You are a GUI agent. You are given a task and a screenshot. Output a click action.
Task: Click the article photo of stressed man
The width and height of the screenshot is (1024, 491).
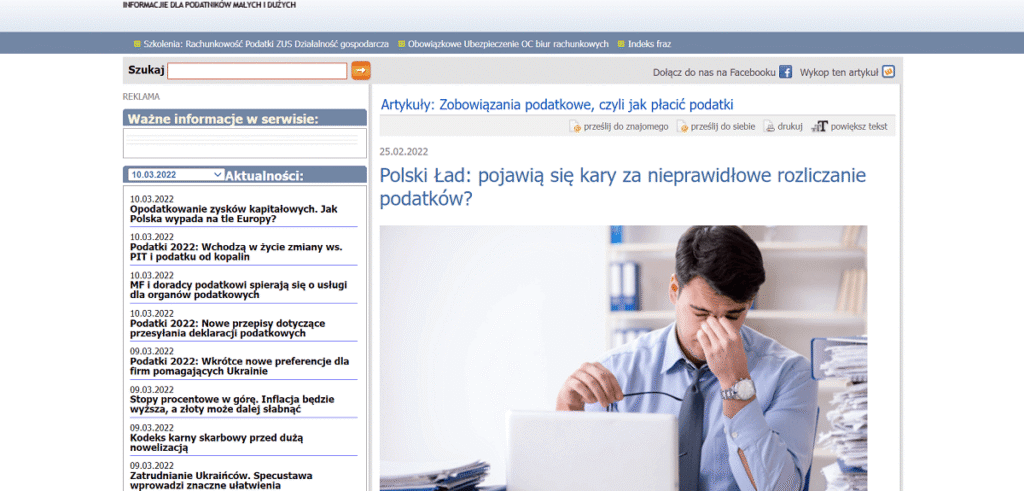click(x=623, y=357)
